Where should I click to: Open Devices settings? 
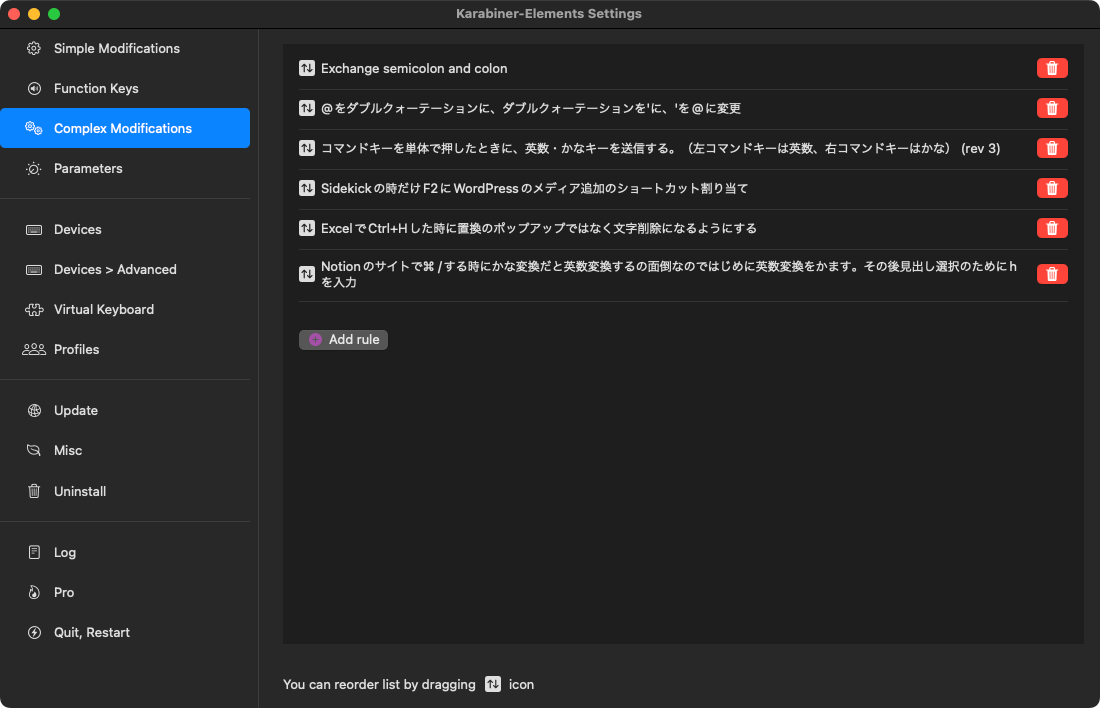(125, 229)
